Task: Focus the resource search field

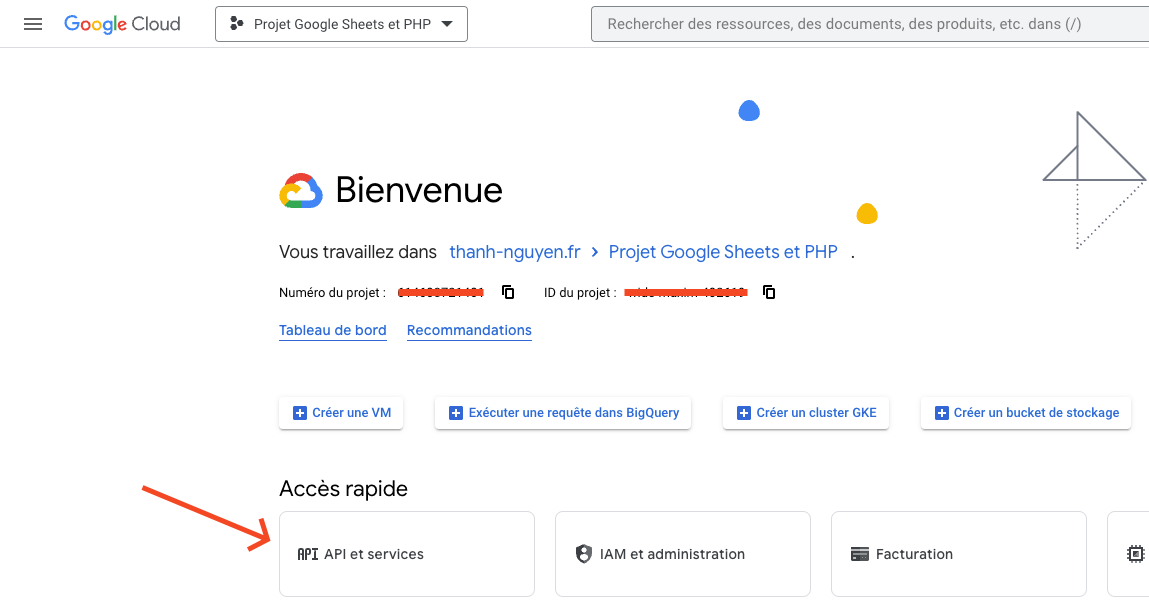Action: click(x=860, y=24)
